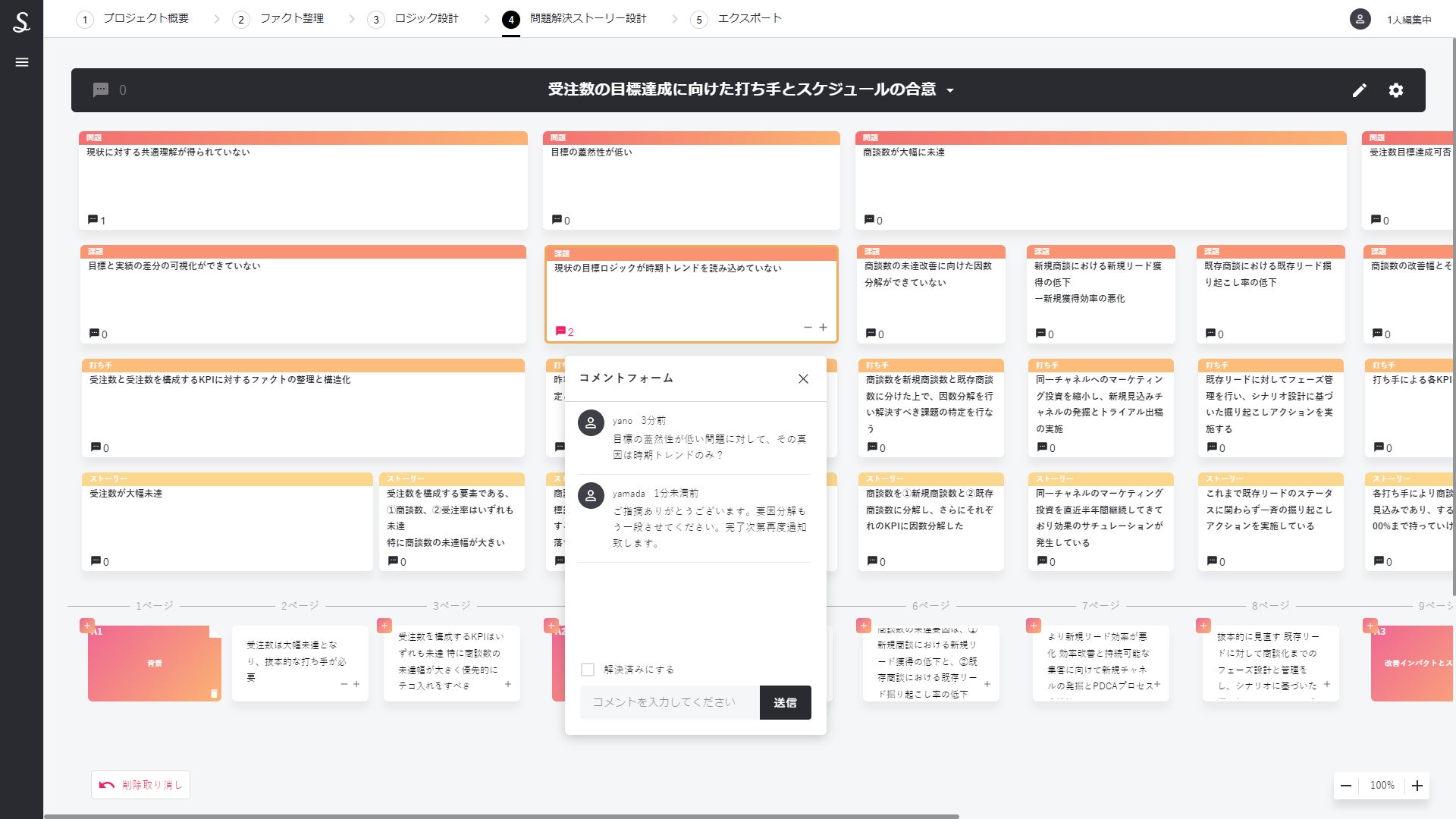Image resolution: width=1456 pixels, height=819 pixels.
Task: Click the minus on selected 課題 card
Action: click(x=808, y=328)
